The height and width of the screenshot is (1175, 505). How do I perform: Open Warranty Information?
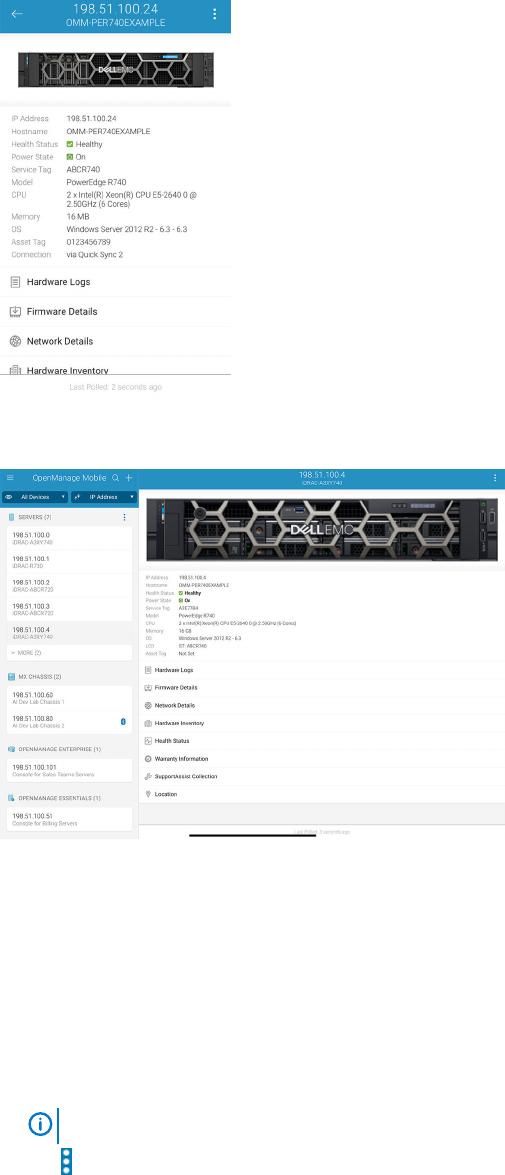[322, 758]
